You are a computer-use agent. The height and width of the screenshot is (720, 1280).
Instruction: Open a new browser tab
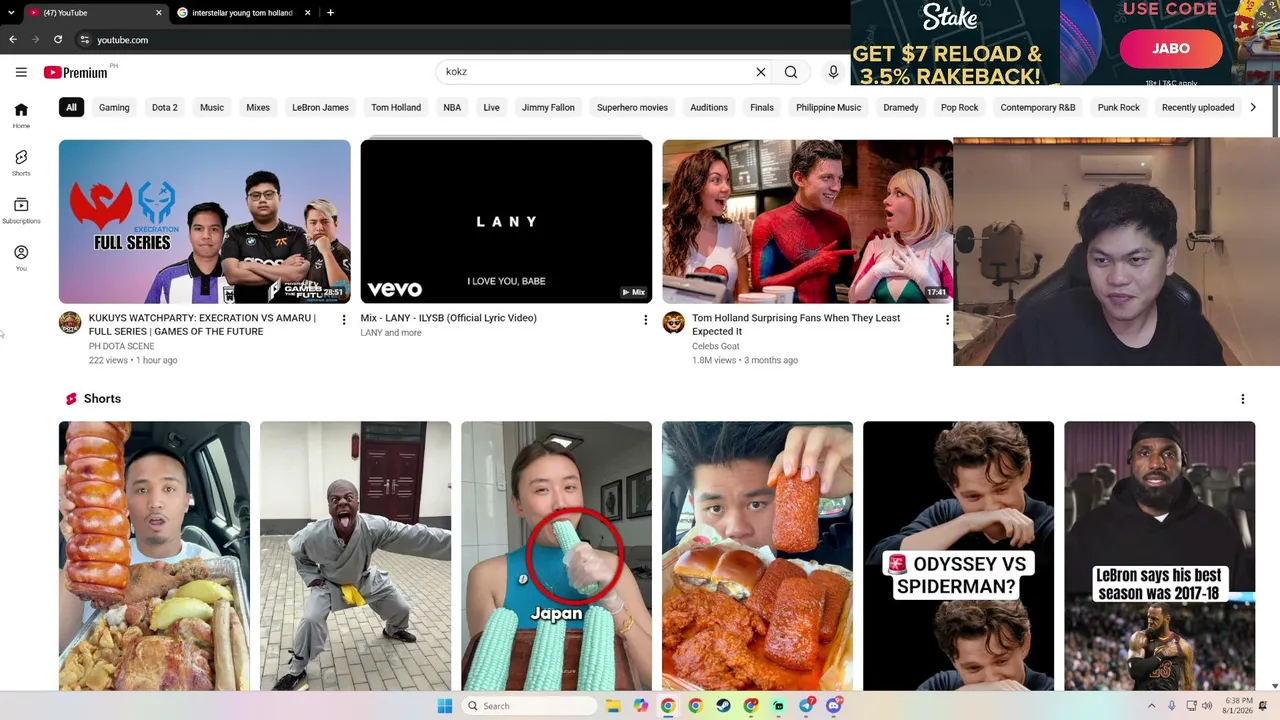coord(330,13)
